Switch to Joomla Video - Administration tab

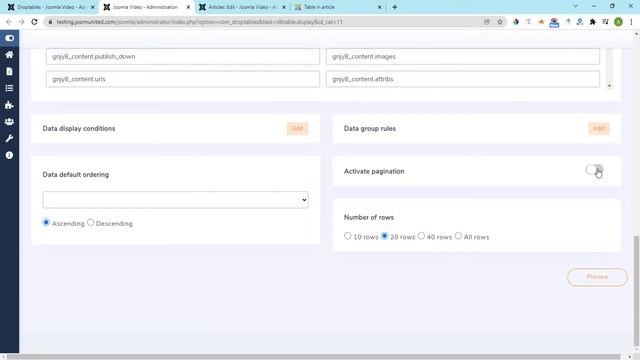[146, 7]
